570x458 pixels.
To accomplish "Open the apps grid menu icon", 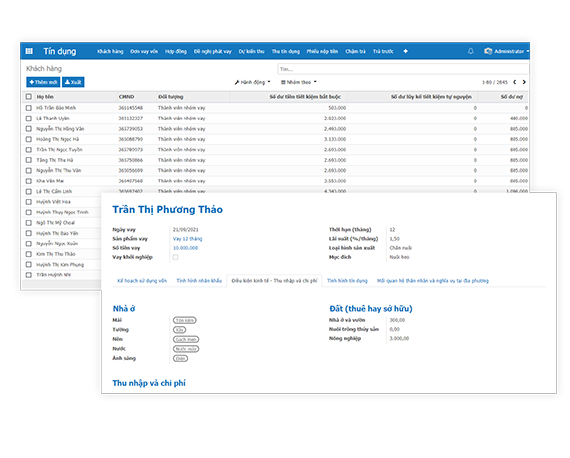I will [x=29, y=51].
